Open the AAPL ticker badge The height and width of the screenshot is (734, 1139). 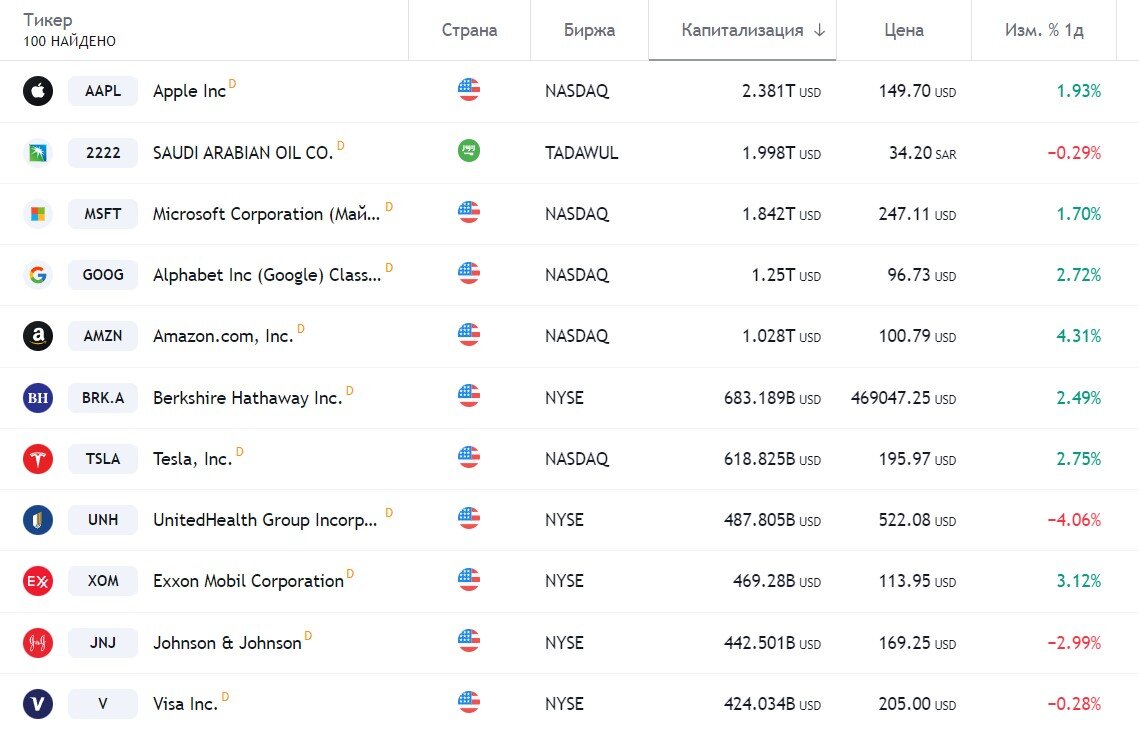(x=102, y=91)
